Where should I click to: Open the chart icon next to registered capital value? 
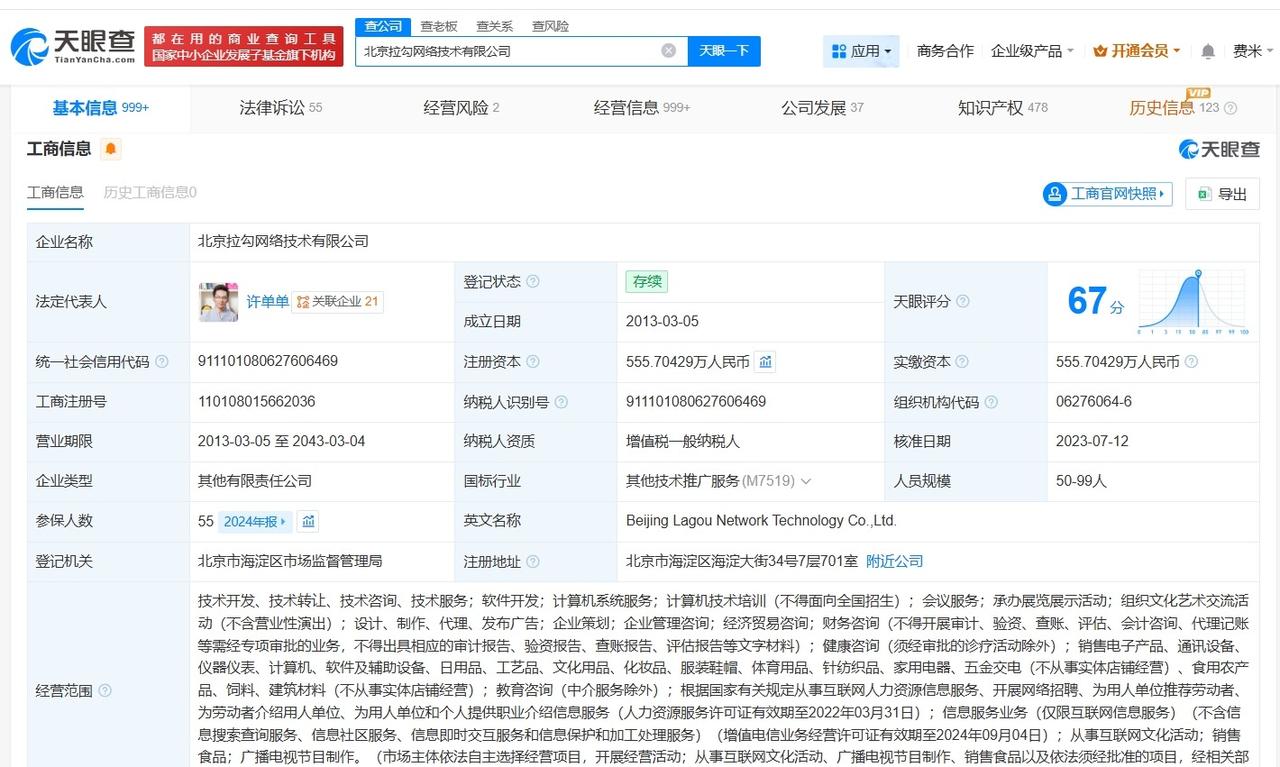coord(765,362)
